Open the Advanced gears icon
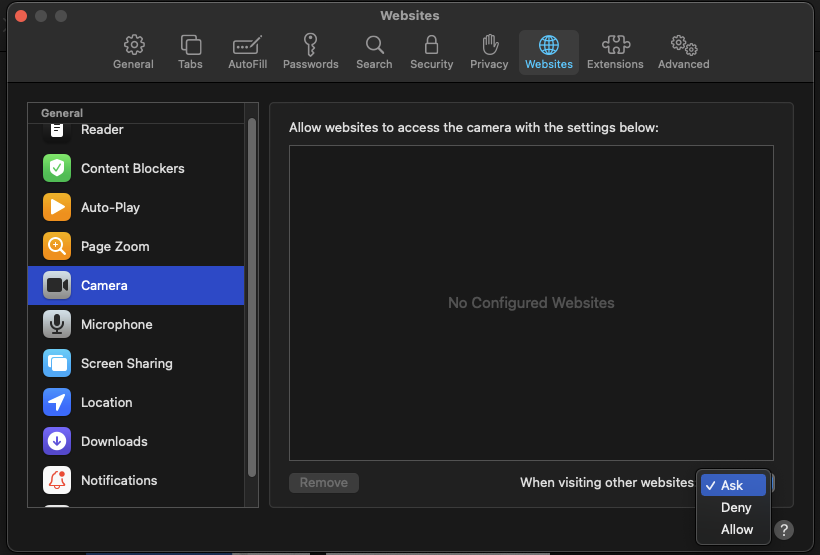 [684, 45]
